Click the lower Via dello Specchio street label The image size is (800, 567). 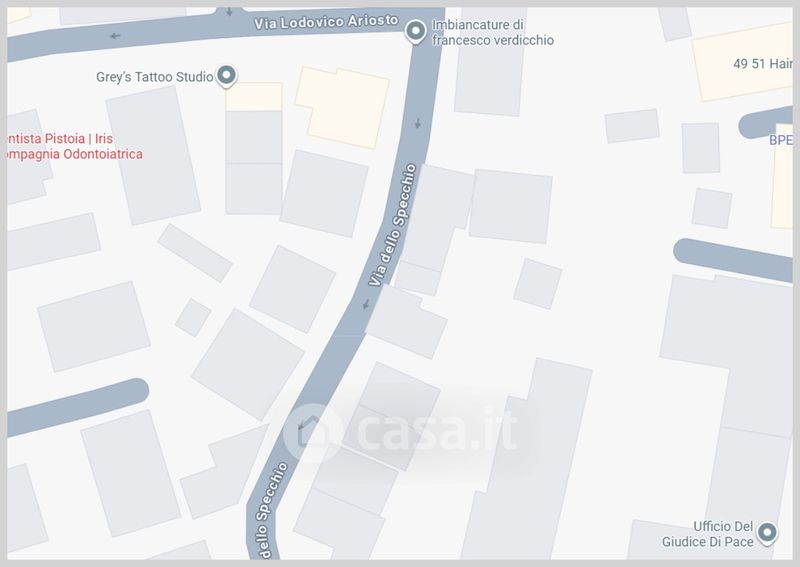coord(271,509)
